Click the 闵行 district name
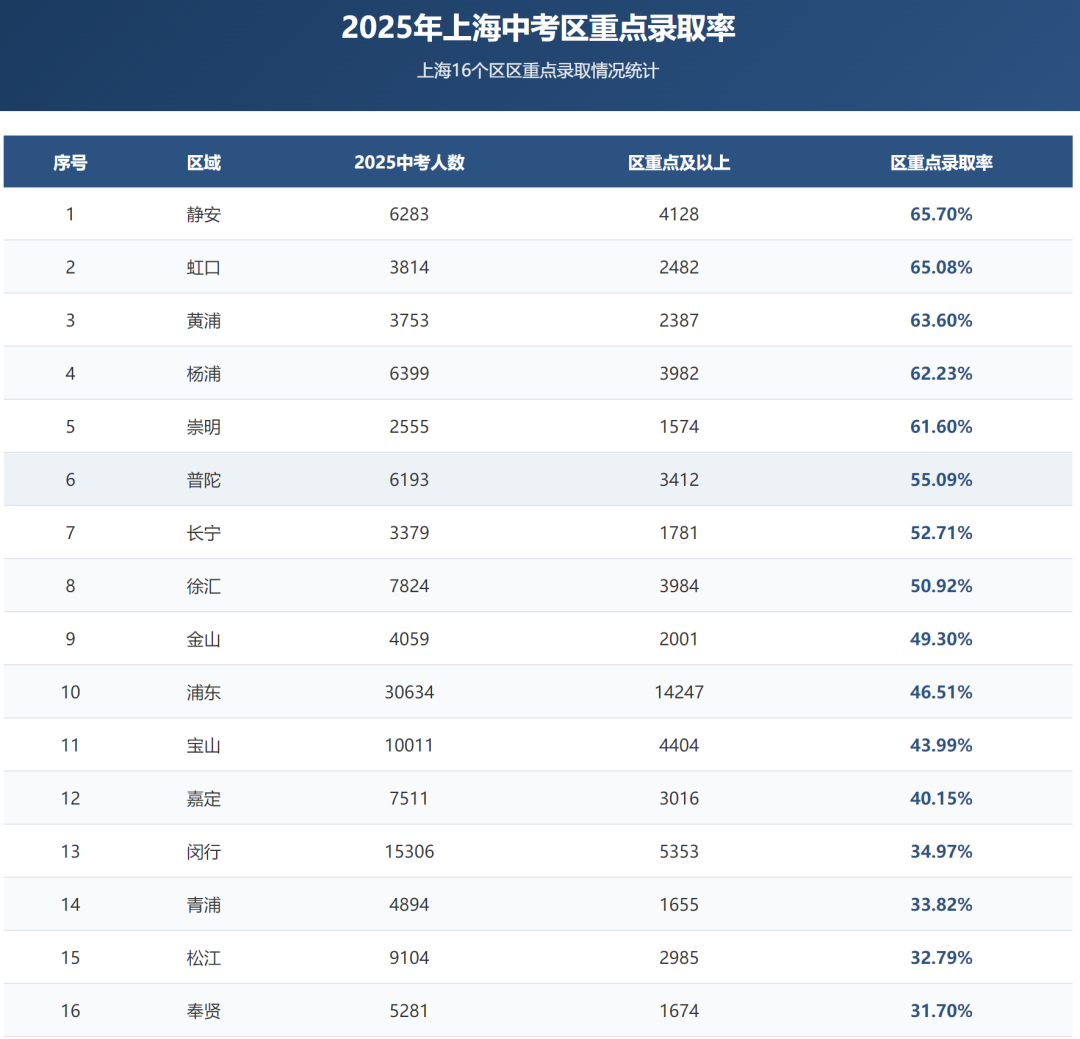This screenshot has height=1039, width=1080. coord(204,852)
